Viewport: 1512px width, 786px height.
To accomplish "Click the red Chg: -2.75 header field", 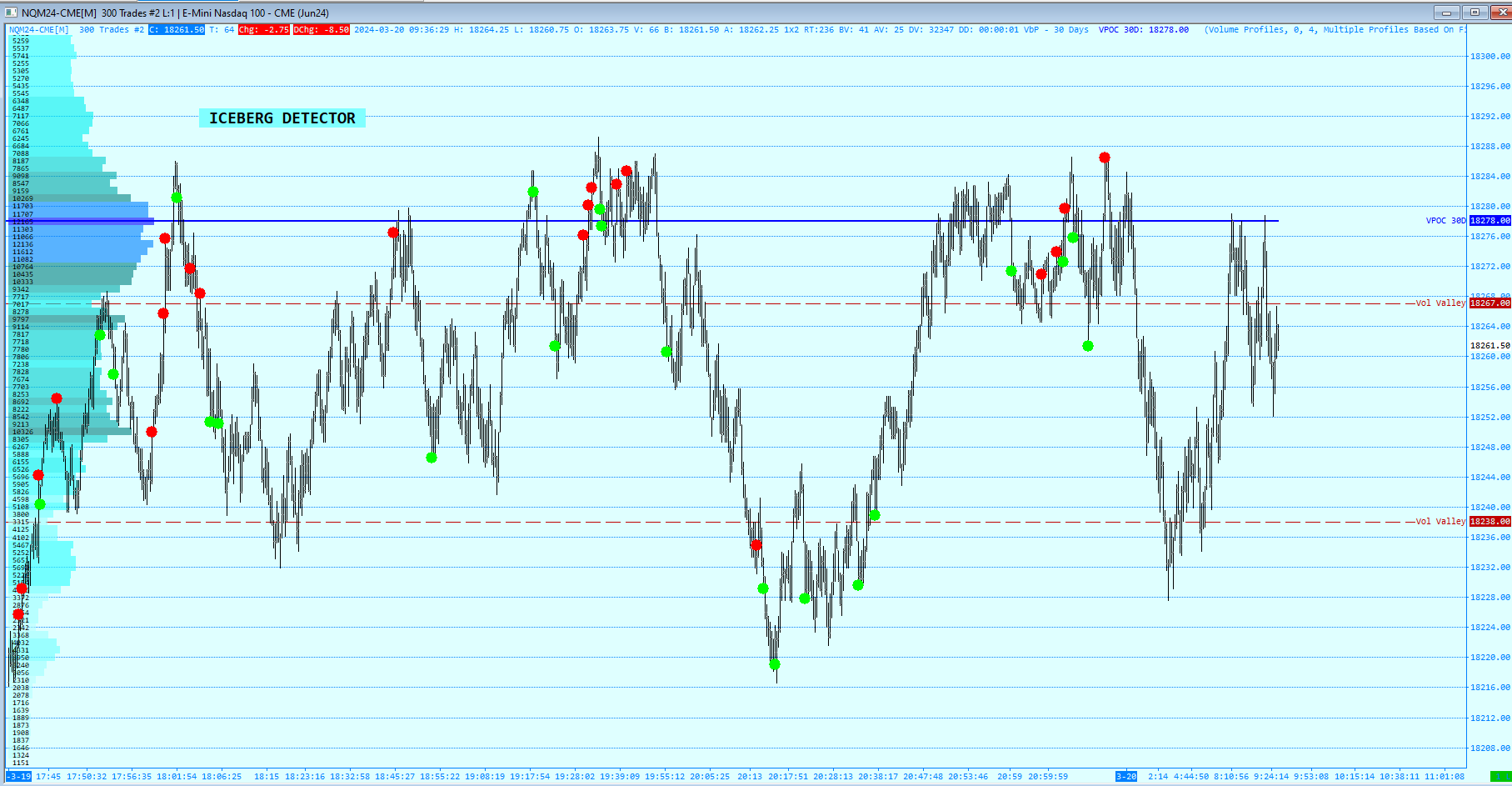I will [x=264, y=30].
